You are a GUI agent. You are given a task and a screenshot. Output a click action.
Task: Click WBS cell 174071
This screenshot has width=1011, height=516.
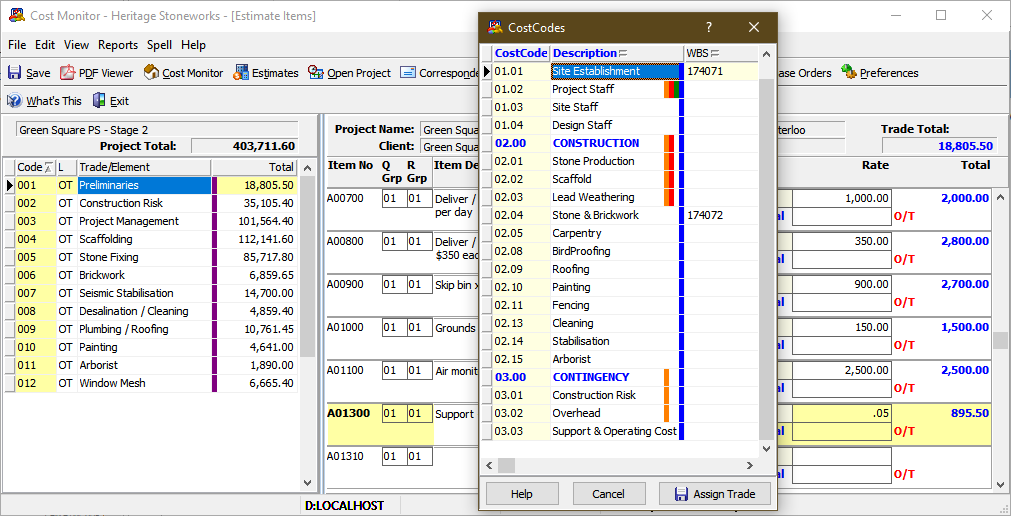[721, 72]
